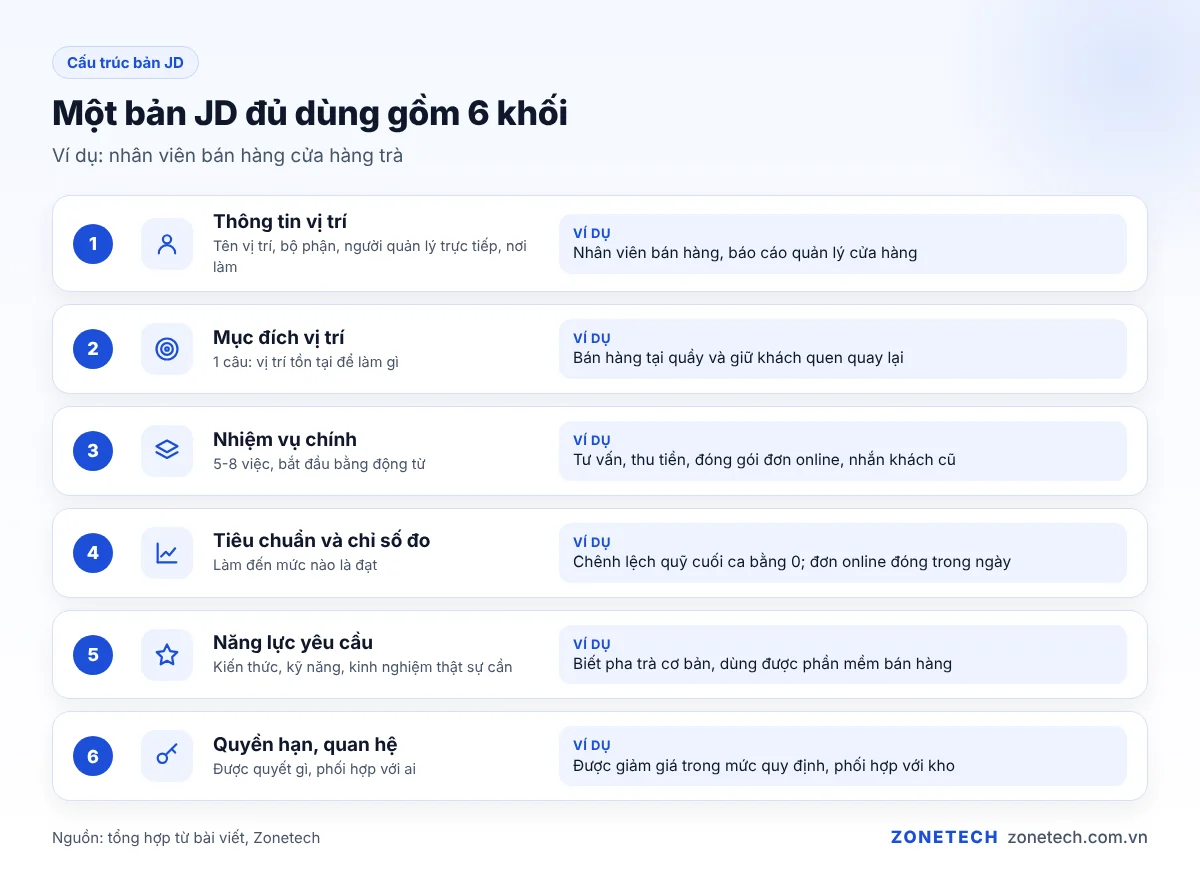The width and height of the screenshot is (1200, 888).
Task: Click the main title Một bản JD đủ dùng gồm 6 khối
Action: click(x=310, y=114)
